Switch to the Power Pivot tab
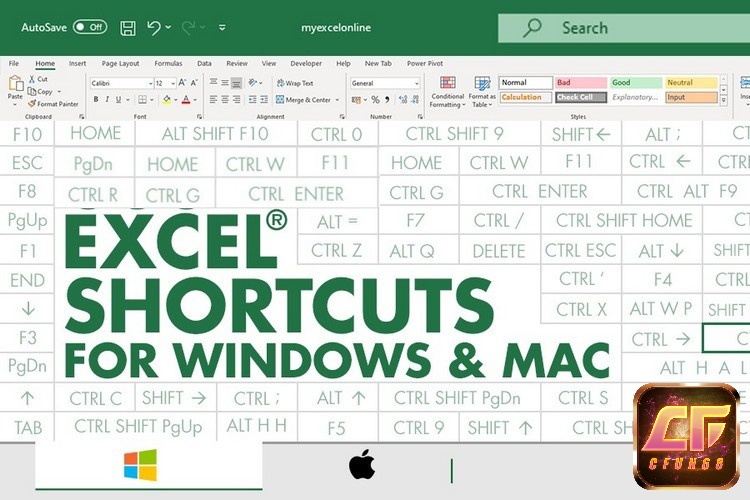The image size is (750, 500). point(425,63)
